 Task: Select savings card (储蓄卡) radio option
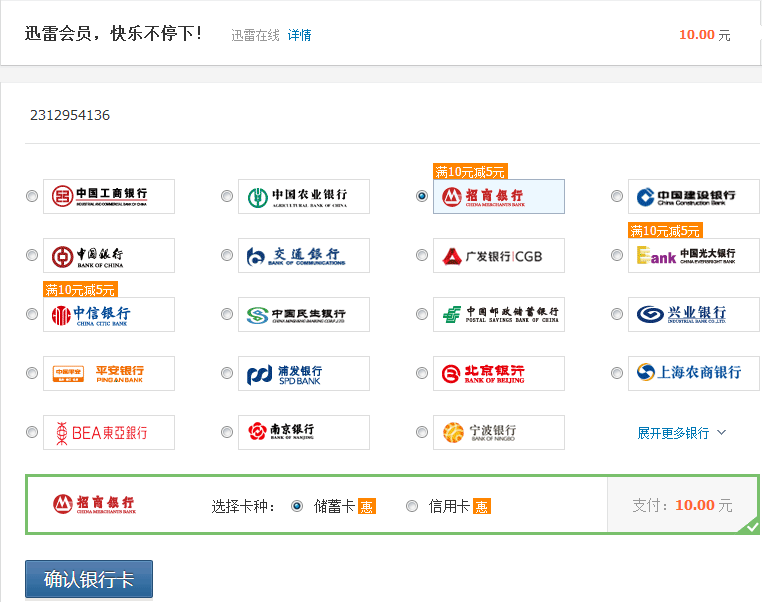click(297, 506)
